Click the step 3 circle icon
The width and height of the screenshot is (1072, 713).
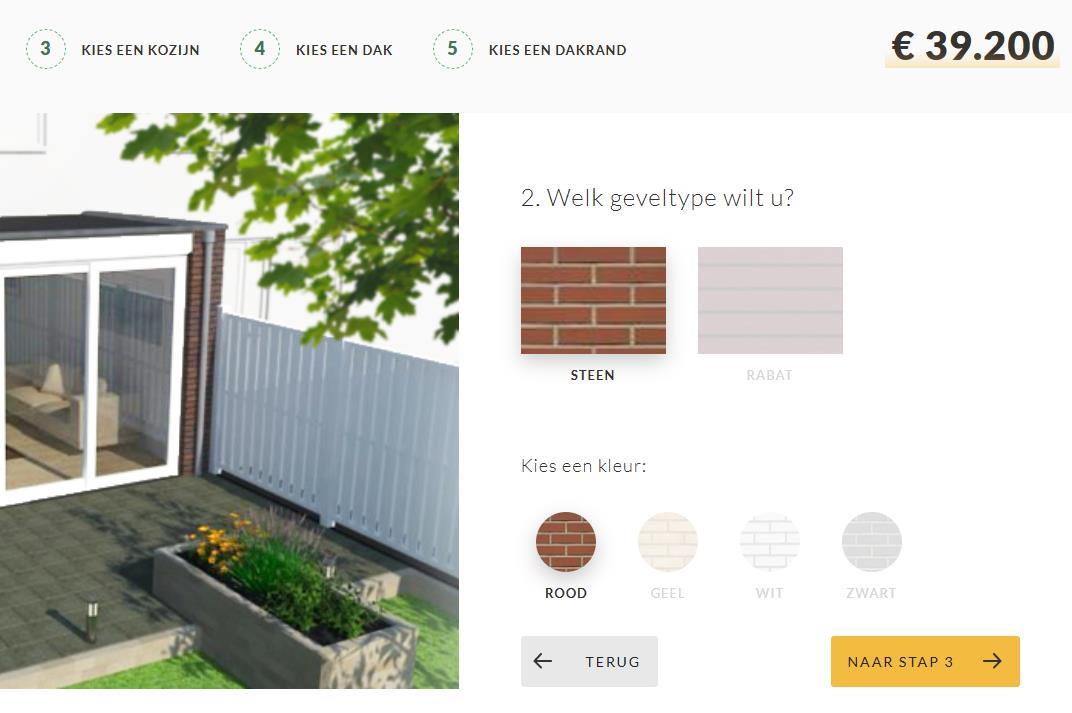pyautogui.click(x=46, y=49)
